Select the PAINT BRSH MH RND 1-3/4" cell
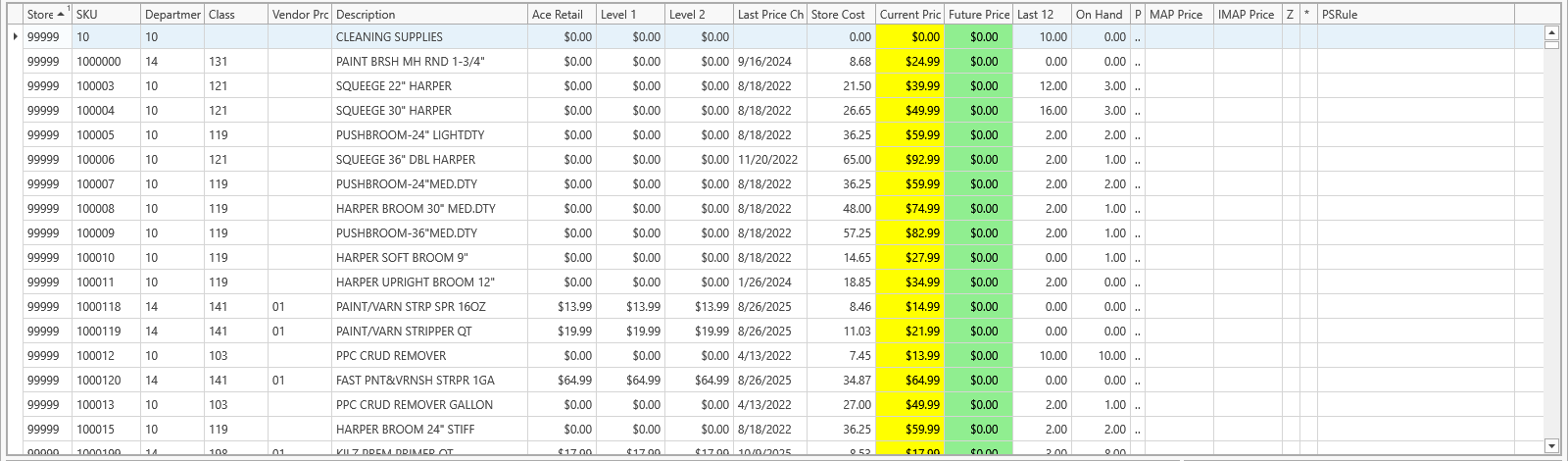This screenshot has height=461, width=1568. [429, 62]
